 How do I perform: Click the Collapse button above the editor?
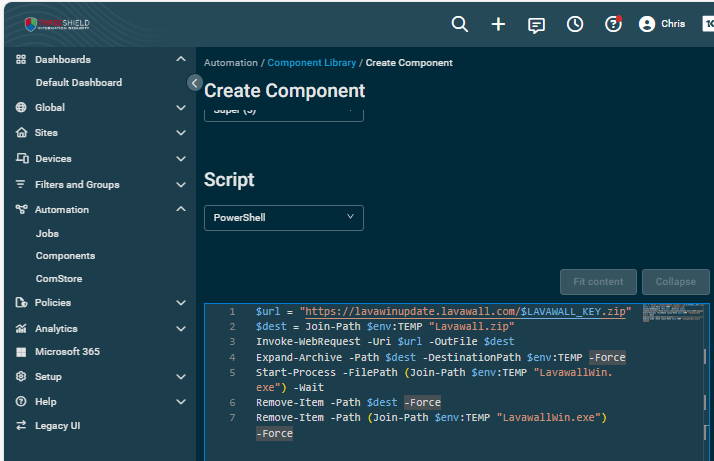coord(675,282)
